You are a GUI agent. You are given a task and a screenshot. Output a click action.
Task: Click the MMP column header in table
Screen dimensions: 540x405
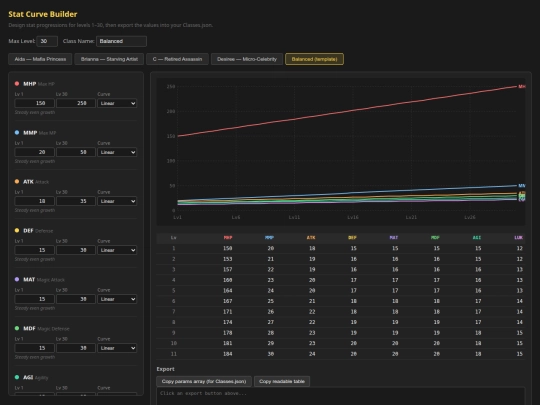coord(269,238)
